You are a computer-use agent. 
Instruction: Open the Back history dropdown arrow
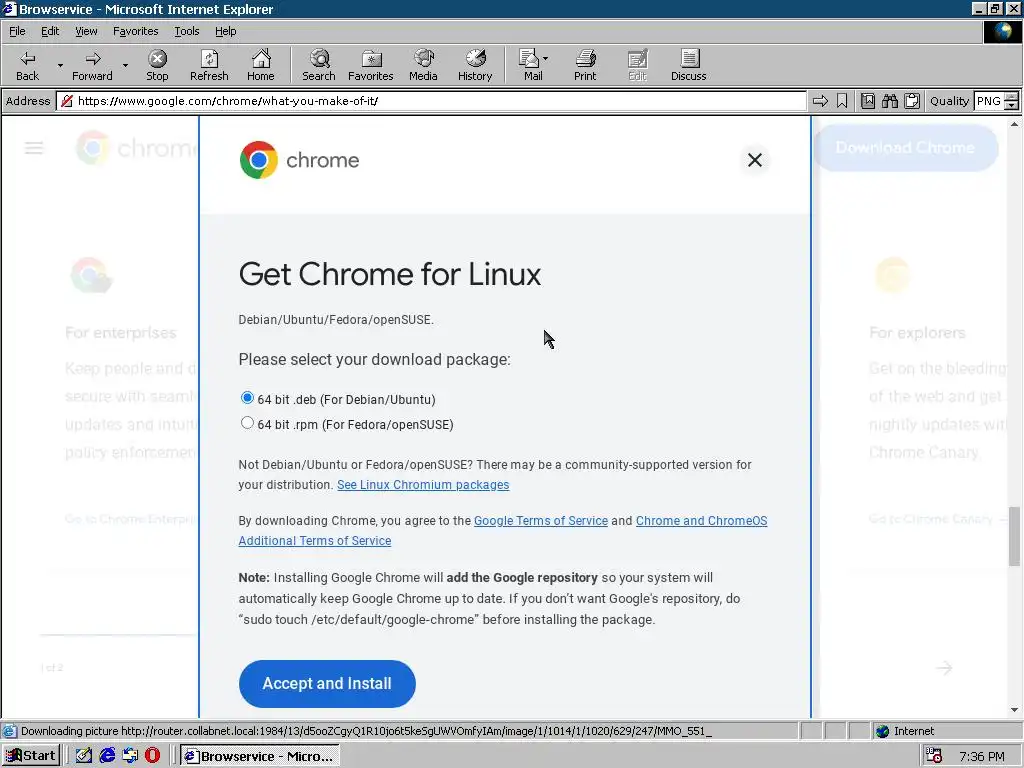tap(60, 65)
